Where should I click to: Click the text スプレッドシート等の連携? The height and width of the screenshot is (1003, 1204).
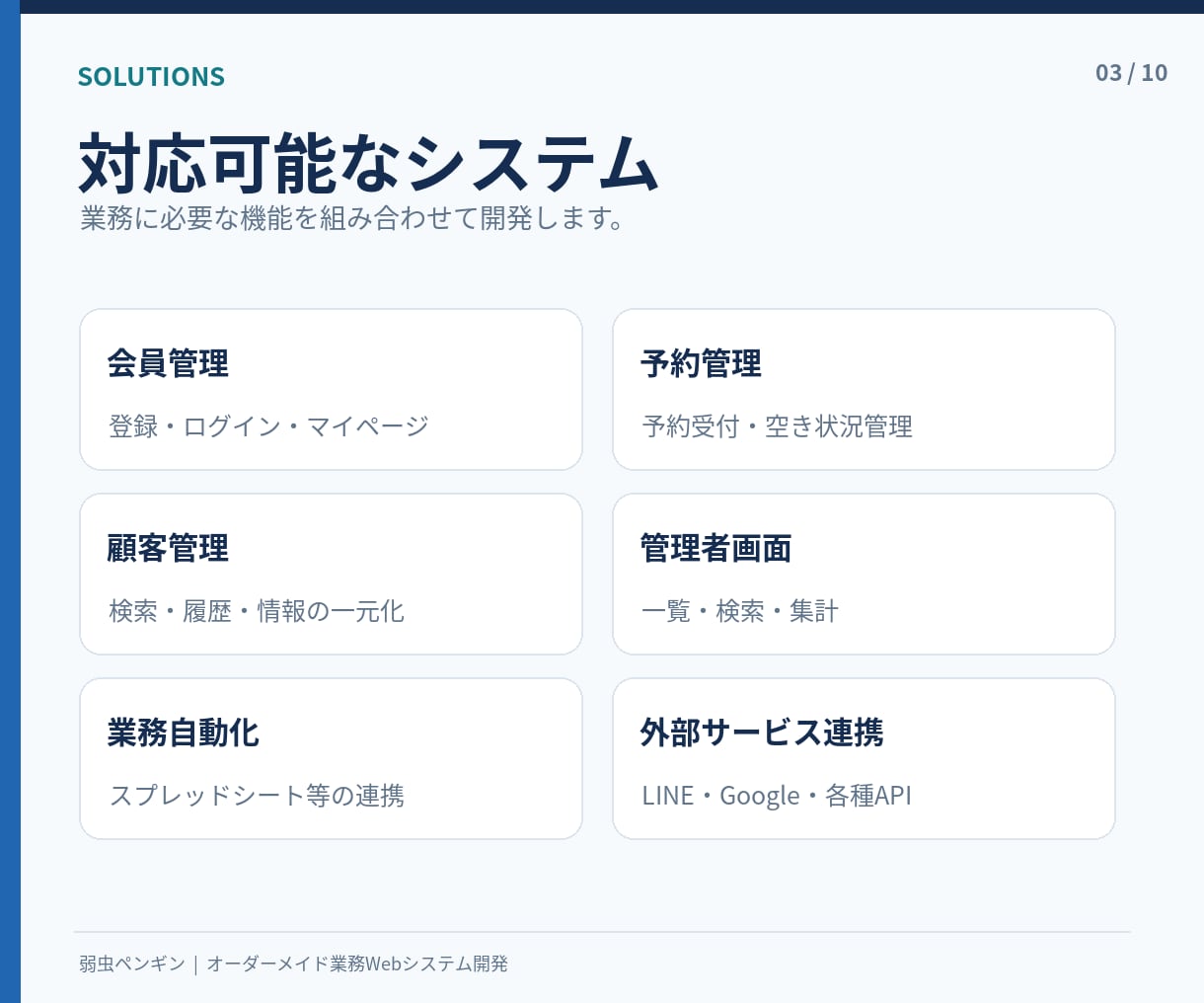point(257,796)
